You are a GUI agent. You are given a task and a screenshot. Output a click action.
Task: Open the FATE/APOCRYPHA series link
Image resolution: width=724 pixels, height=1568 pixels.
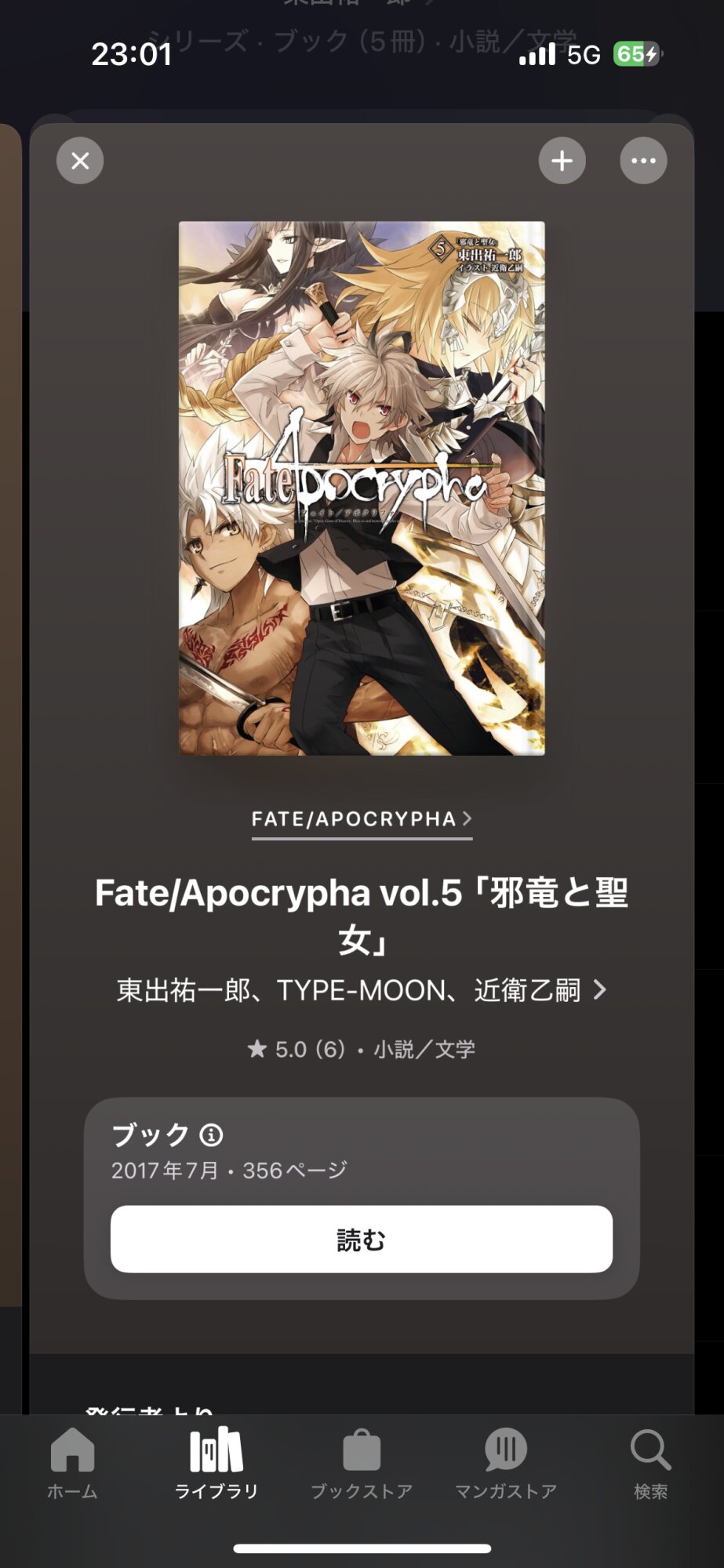pyautogui.click(x=362, y=819)
